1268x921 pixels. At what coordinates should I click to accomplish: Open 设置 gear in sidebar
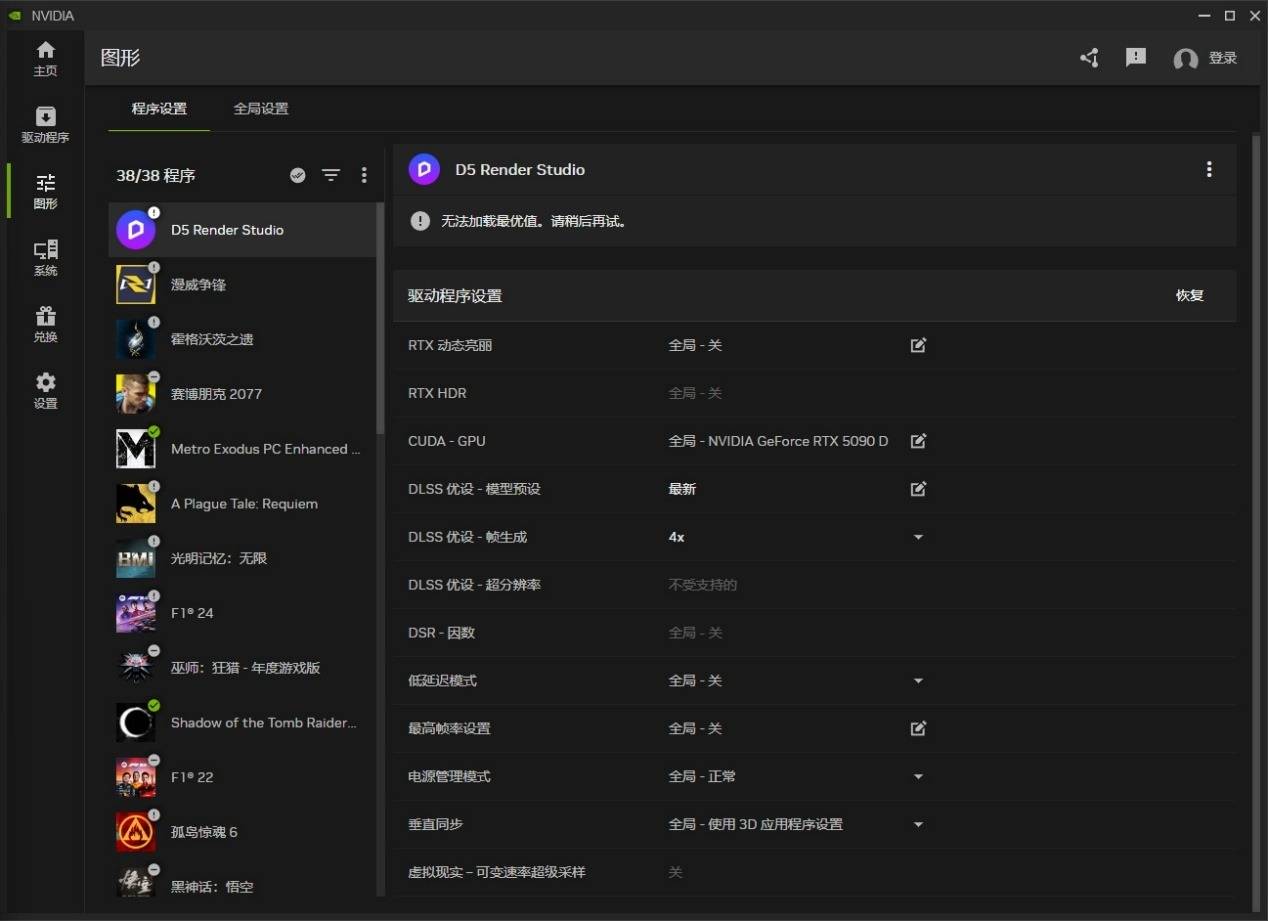point(45,390)
